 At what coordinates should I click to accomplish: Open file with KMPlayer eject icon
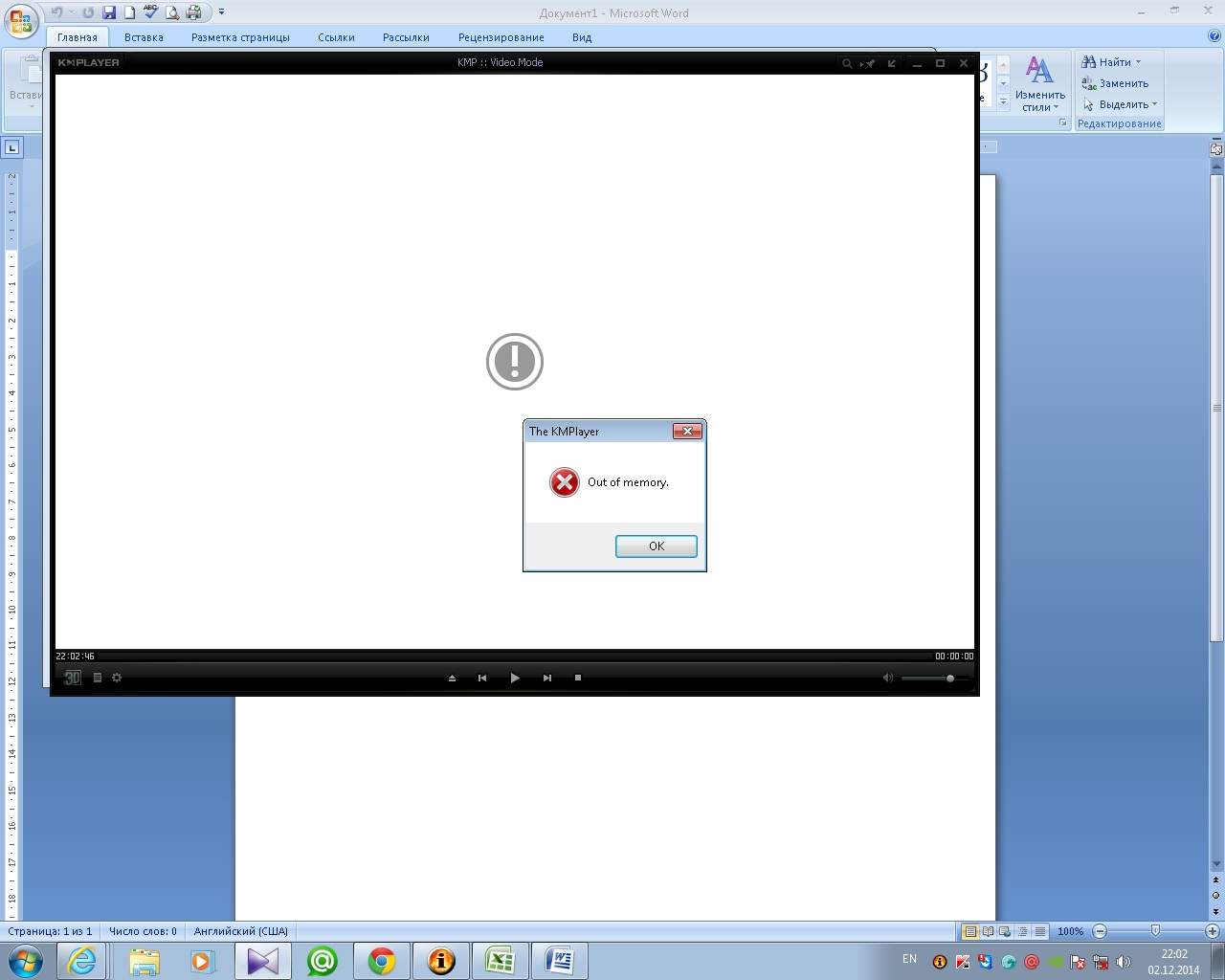(453, 678)
